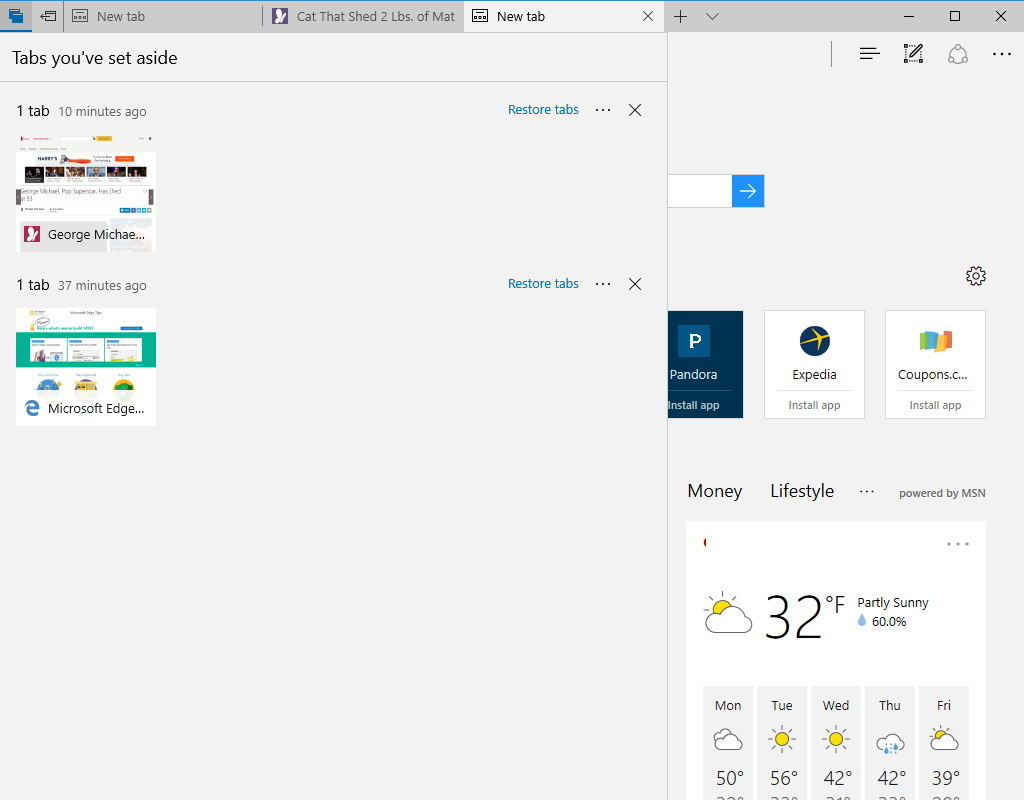Screen dimensions: 1024x800
Task: Open new tab with plus icon
Action: (680, 16)
